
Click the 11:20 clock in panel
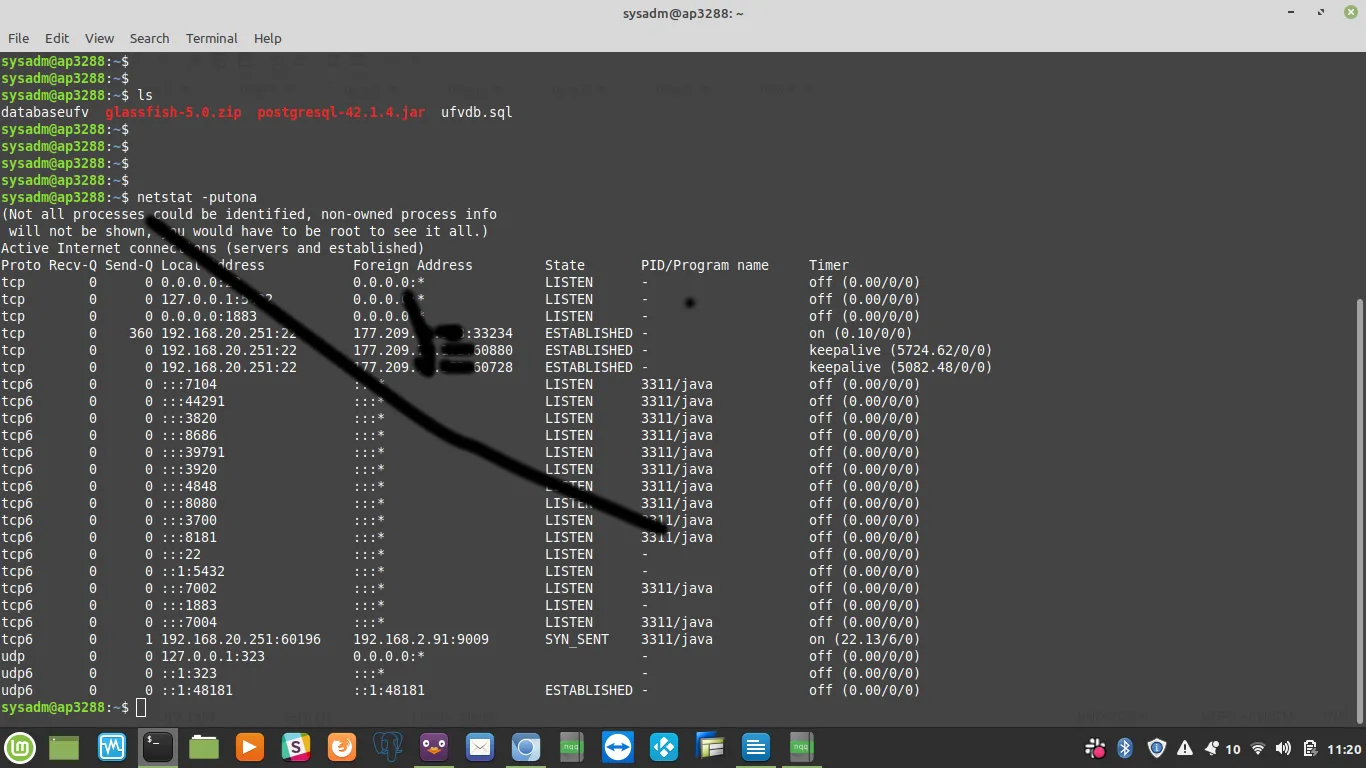[x=1344, y=748]
